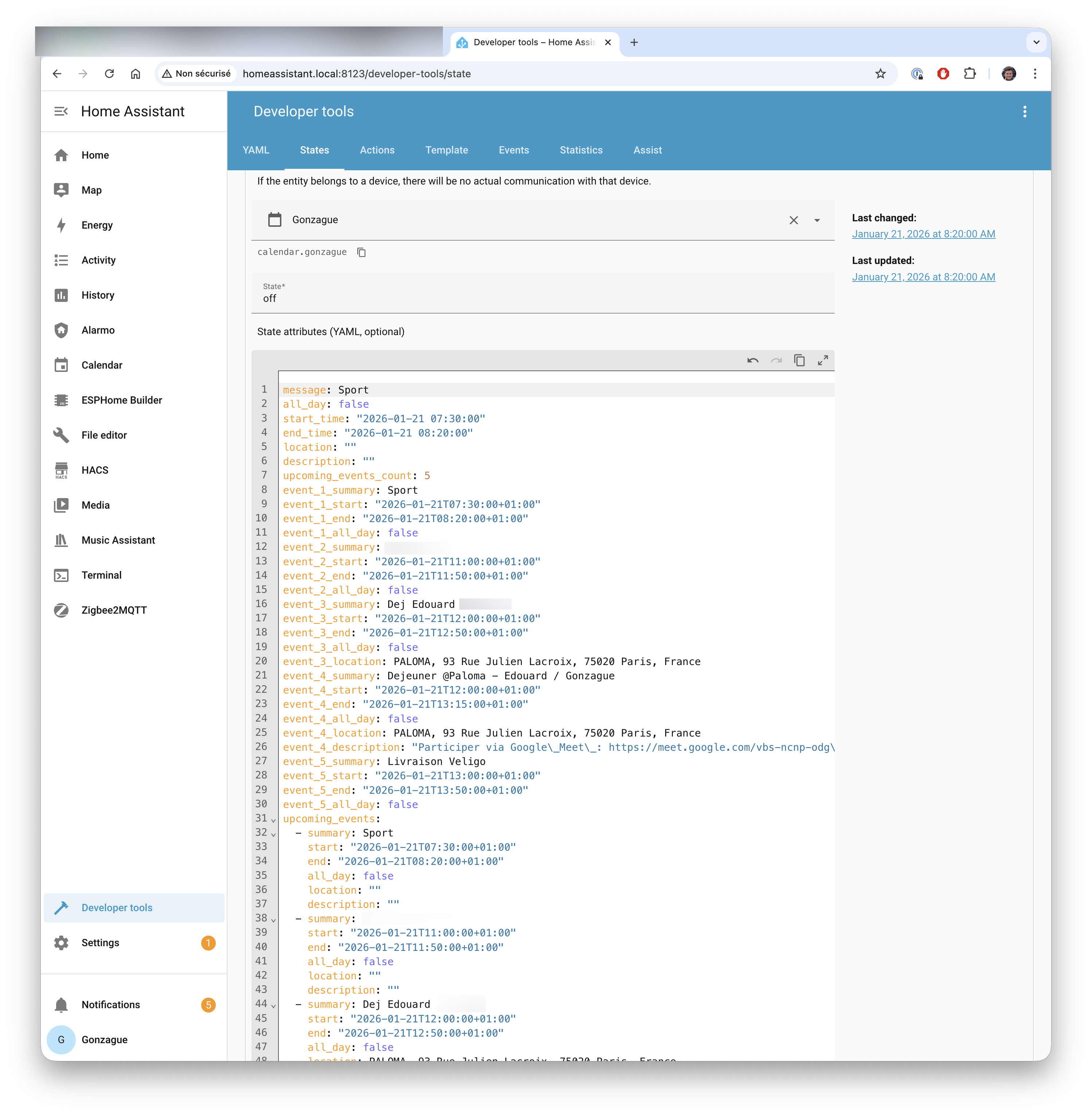Switch to the Statistics tab
This screenshot has height=1115, width=1092.
(580, 150)
